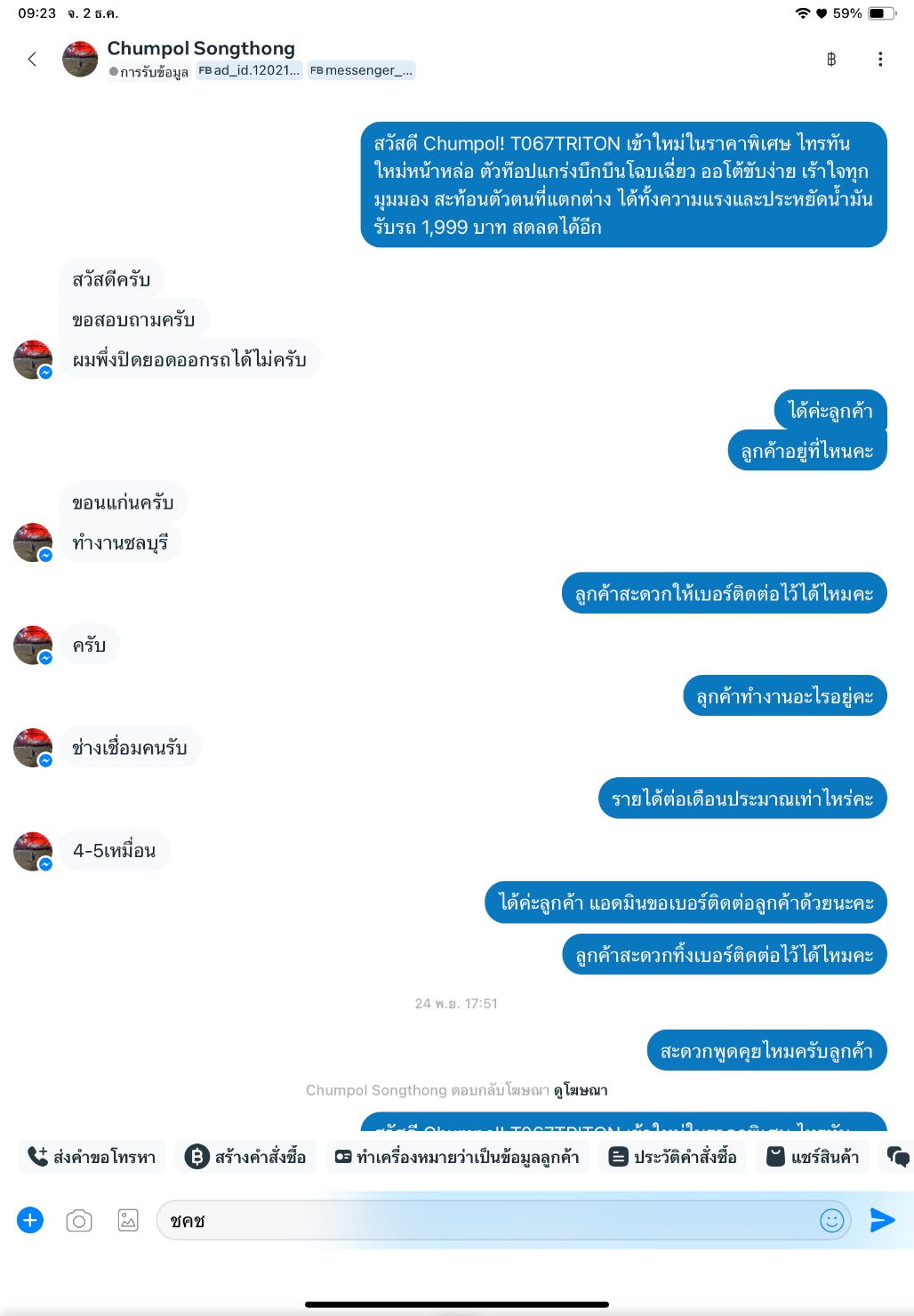
Task: Open the three-dot more options menu
Action: click(880, 60)
